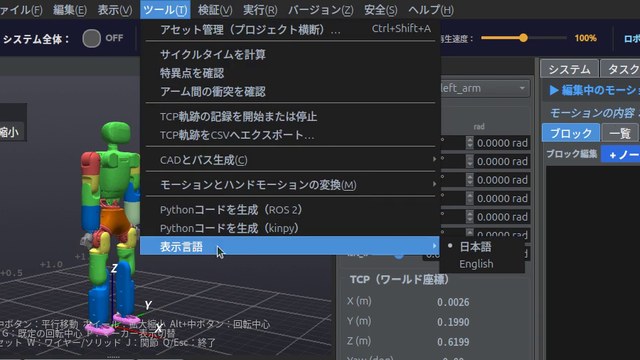Click the モーションの内容 heading
Viewport: 640px width, 360px height.
coord(592,113)
